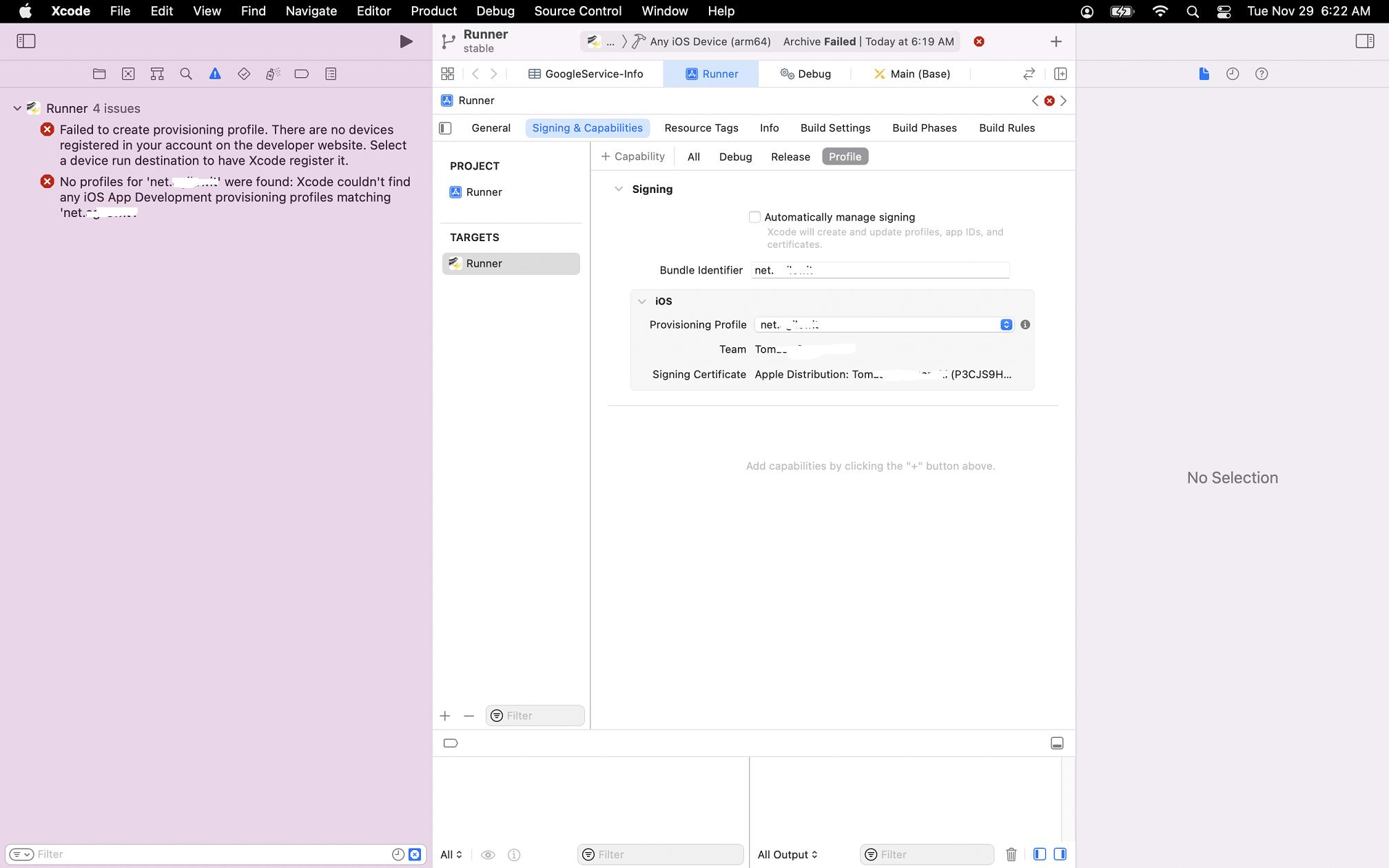
Task: Open the Provisioning Profile dropdown
Action: (x=885, y=324)
